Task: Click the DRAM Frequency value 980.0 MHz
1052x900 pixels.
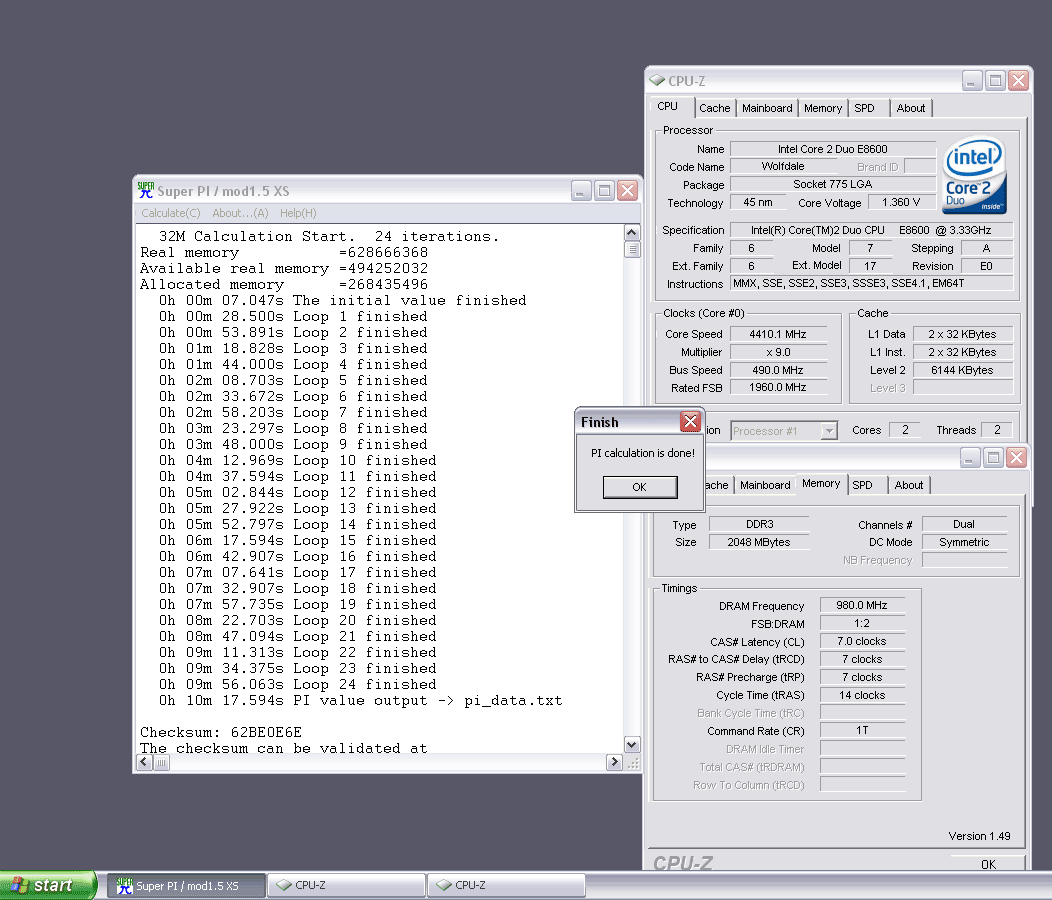Action: coord(861,605)
